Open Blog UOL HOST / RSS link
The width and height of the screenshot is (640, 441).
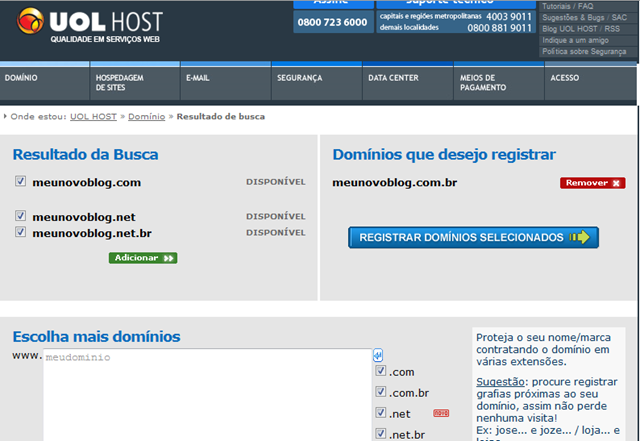[581, 29]
